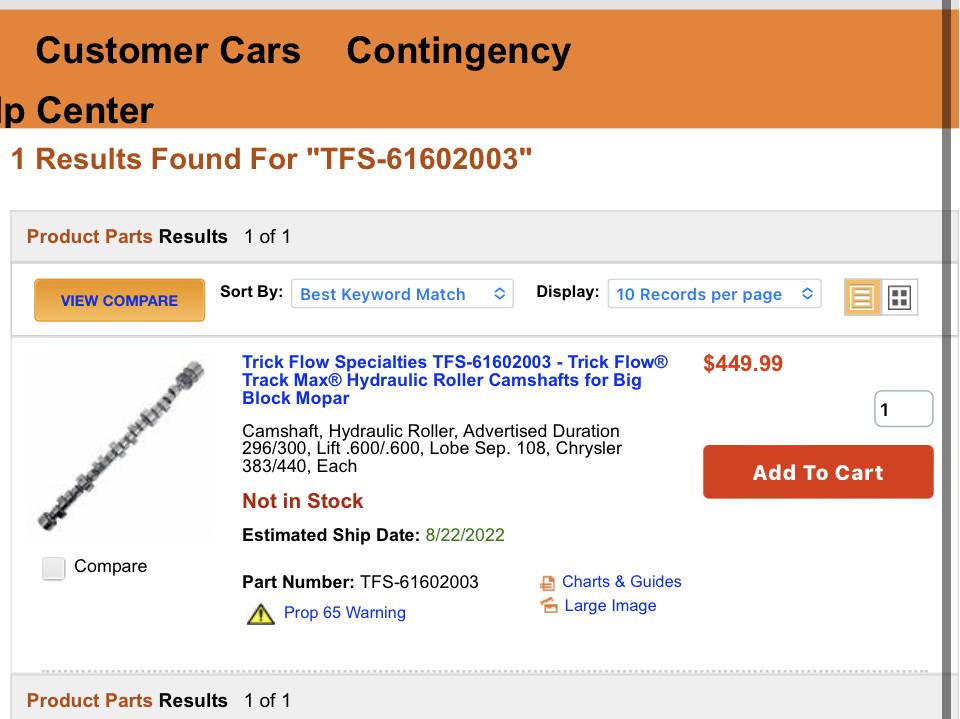Go to the Contingency menu item
The width and height of the screenshot is (960, 719).
[x=458, y=50]
